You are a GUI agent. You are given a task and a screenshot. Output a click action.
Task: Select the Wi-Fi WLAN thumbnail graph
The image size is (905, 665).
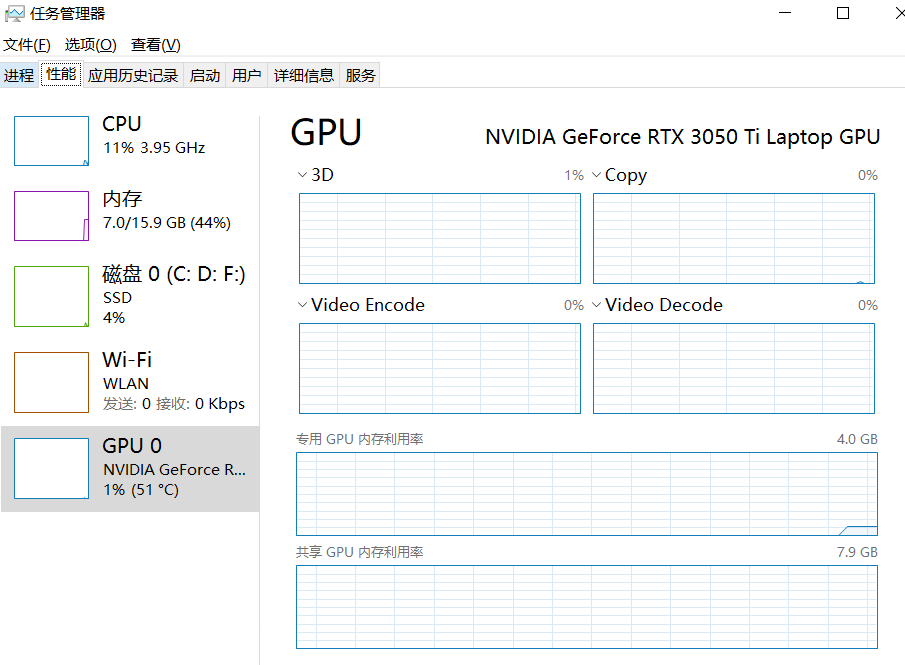51,382
